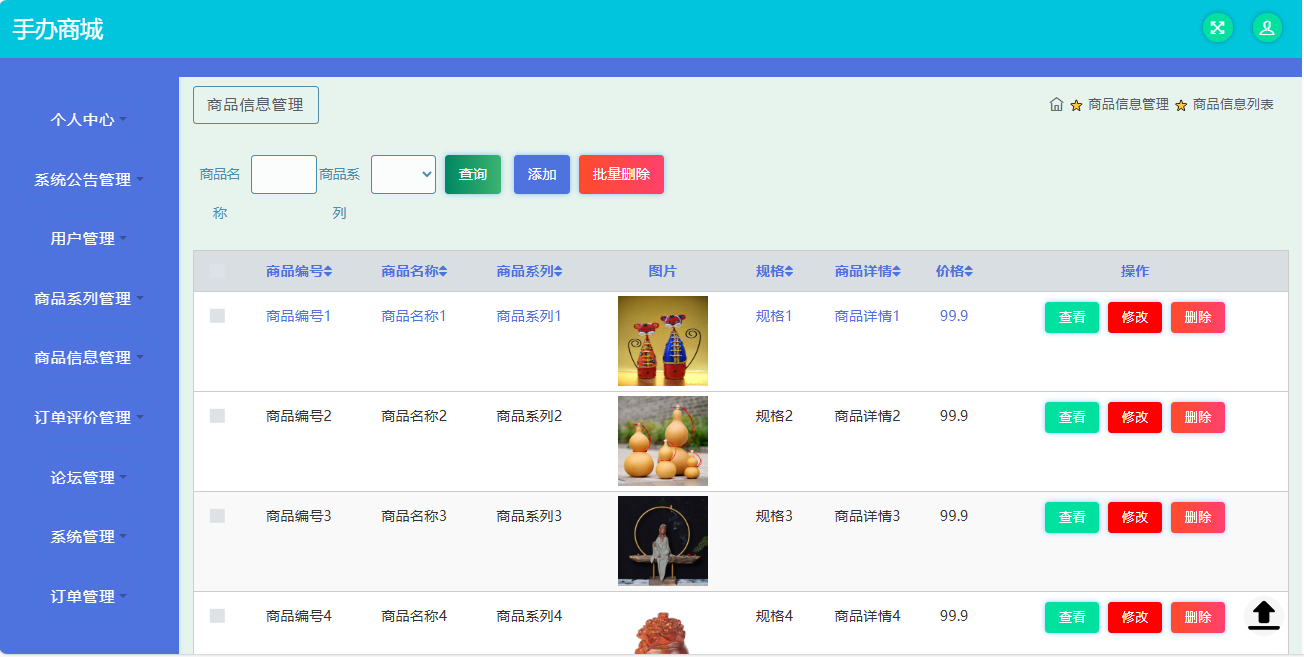Click cell text 商品详情3
1304x657 pixels.
[x=868, y=516]
